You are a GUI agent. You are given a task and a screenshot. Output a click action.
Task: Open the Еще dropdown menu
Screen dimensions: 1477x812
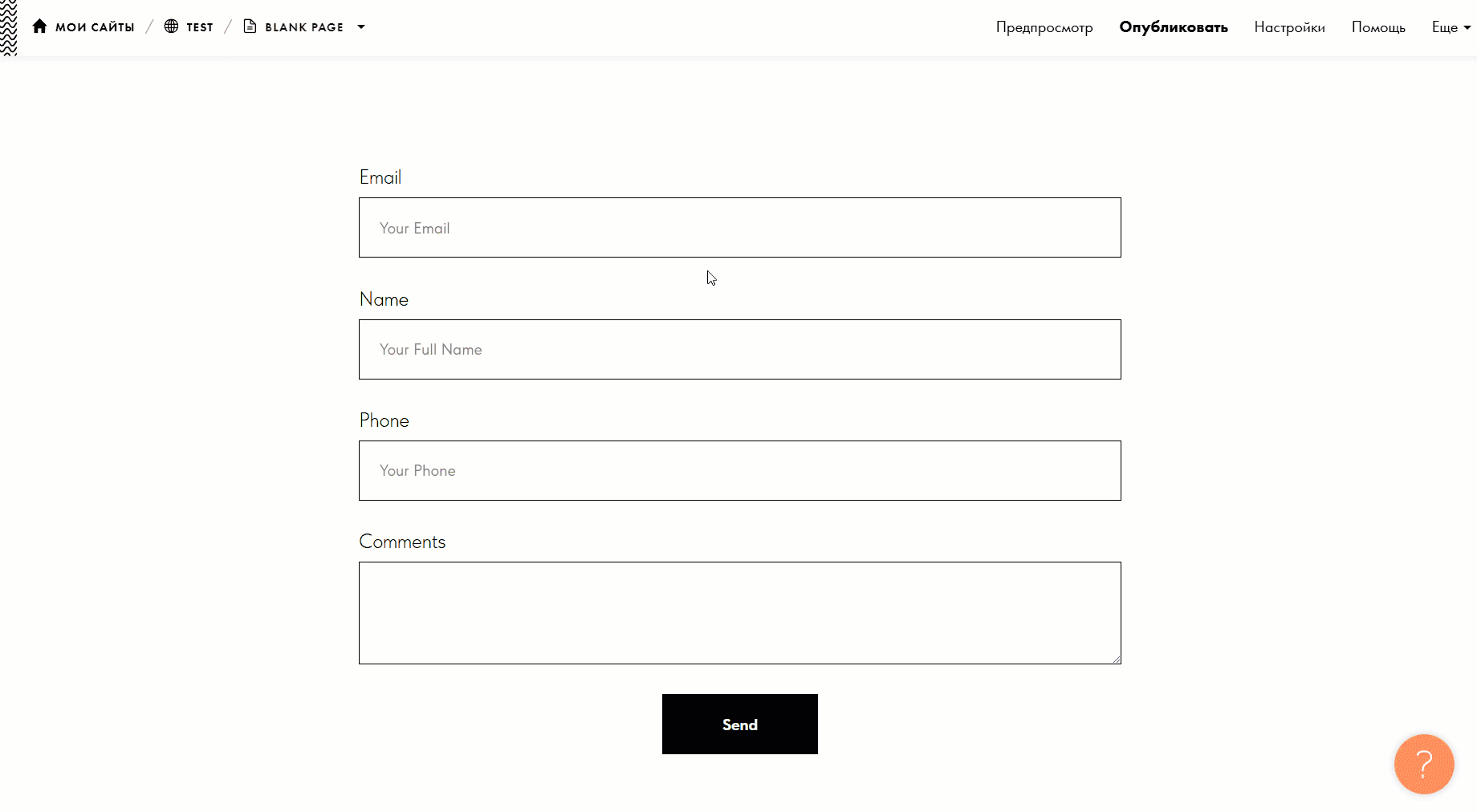pos(1450,26)
